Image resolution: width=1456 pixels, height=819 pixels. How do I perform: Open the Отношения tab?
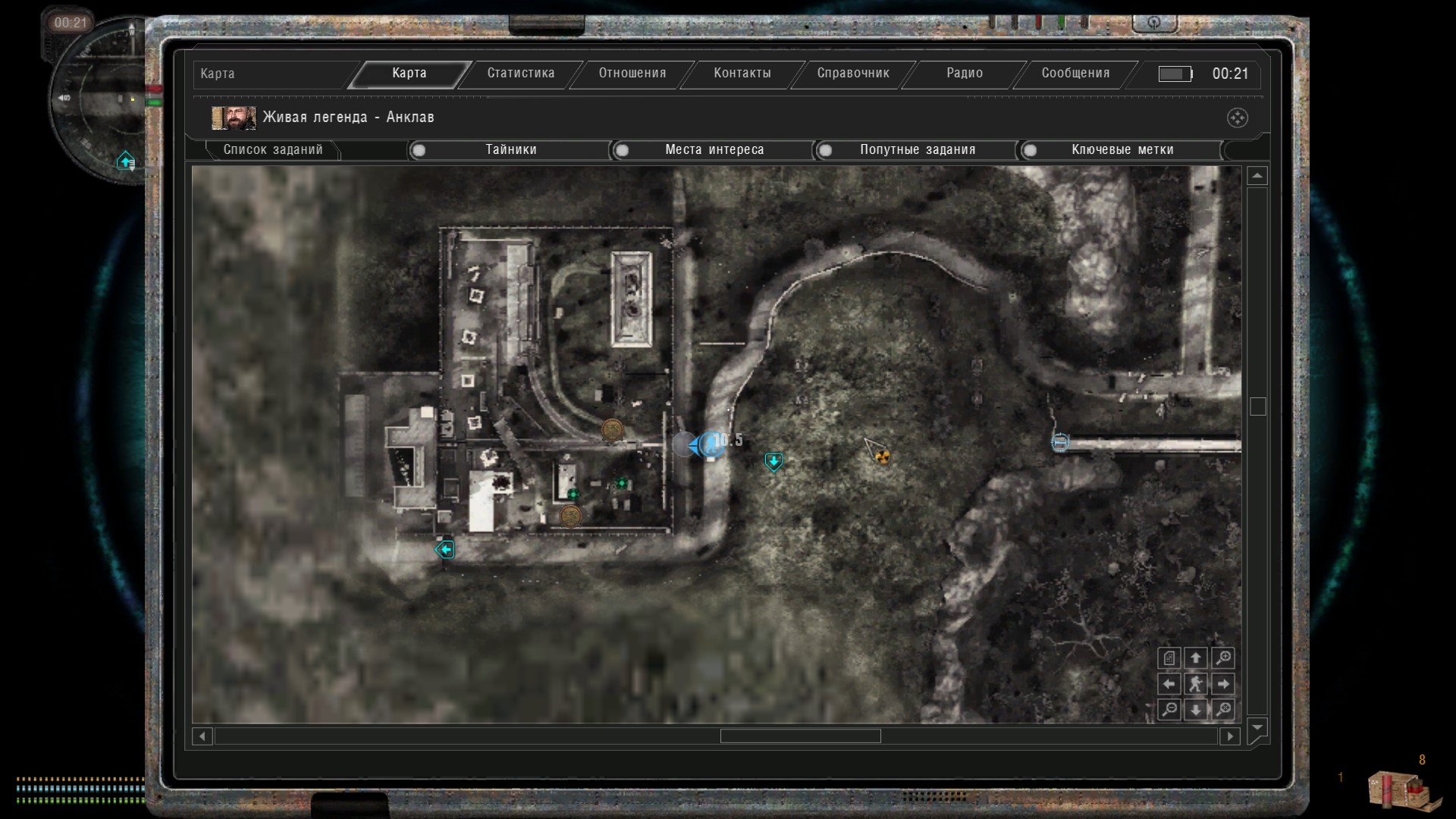click(x=632, y=74)
